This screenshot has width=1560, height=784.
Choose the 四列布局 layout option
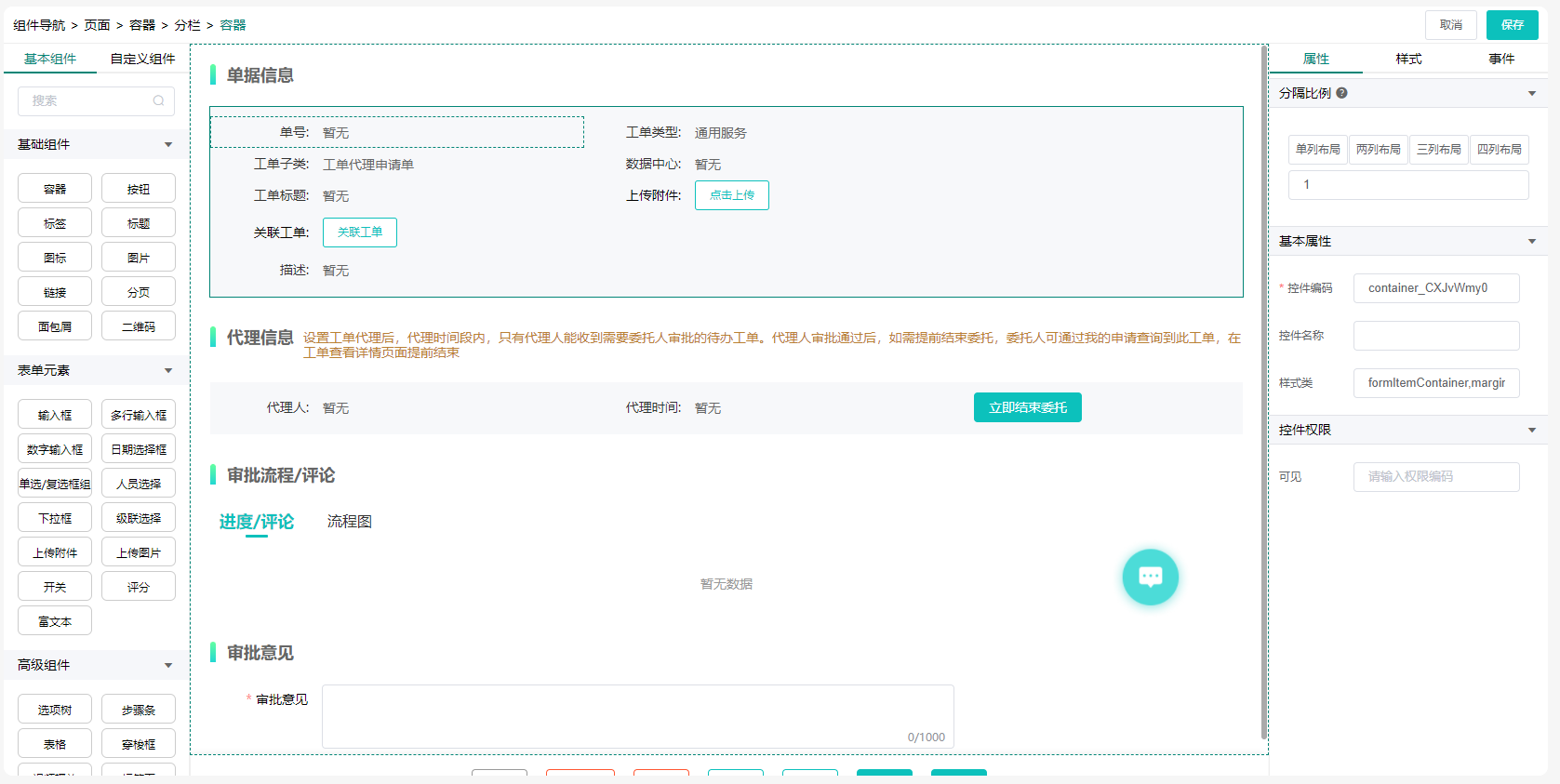click(x=1500, y=150)
